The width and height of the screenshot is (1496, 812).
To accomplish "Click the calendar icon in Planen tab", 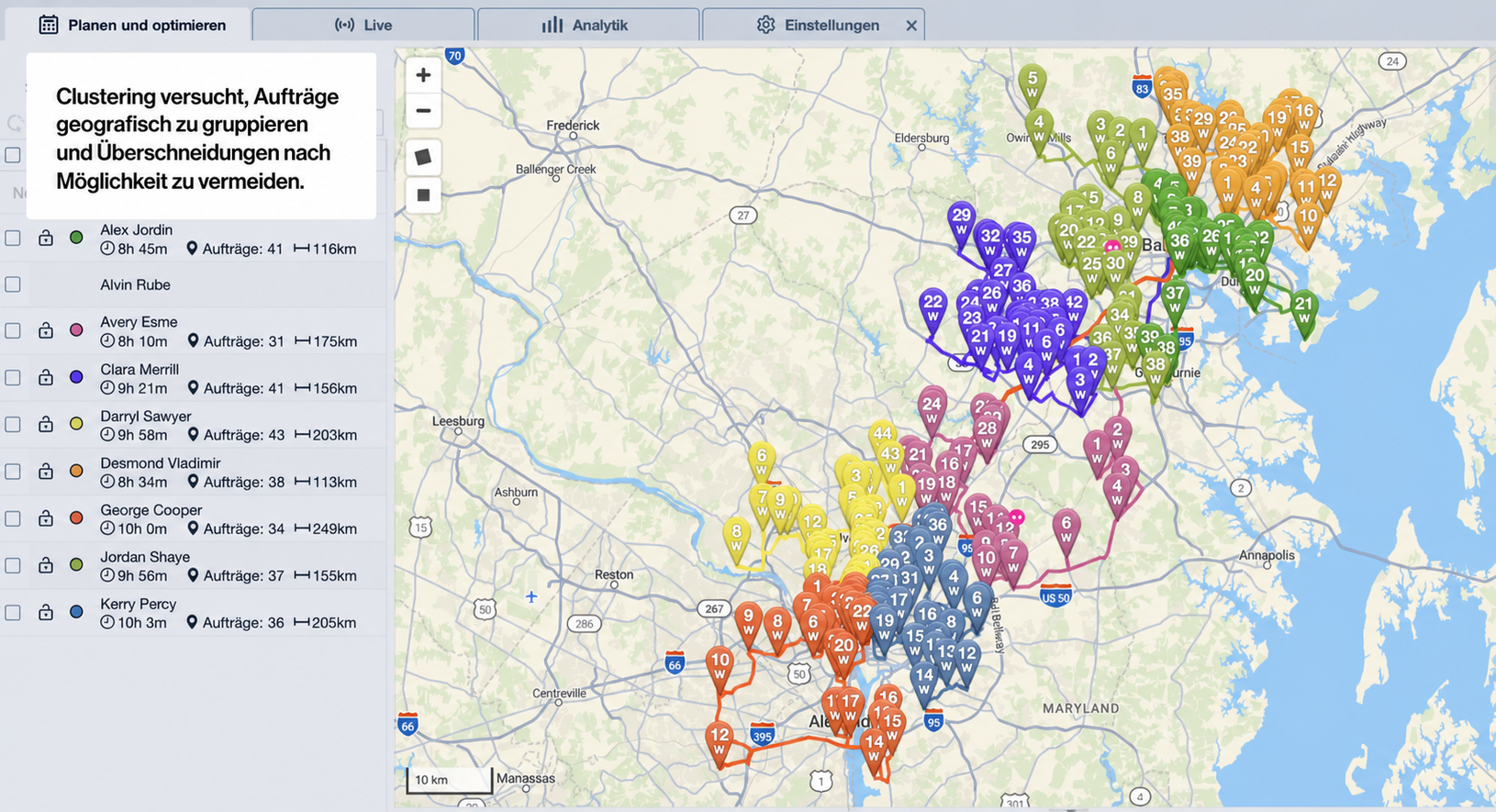I will coord(49,25).
